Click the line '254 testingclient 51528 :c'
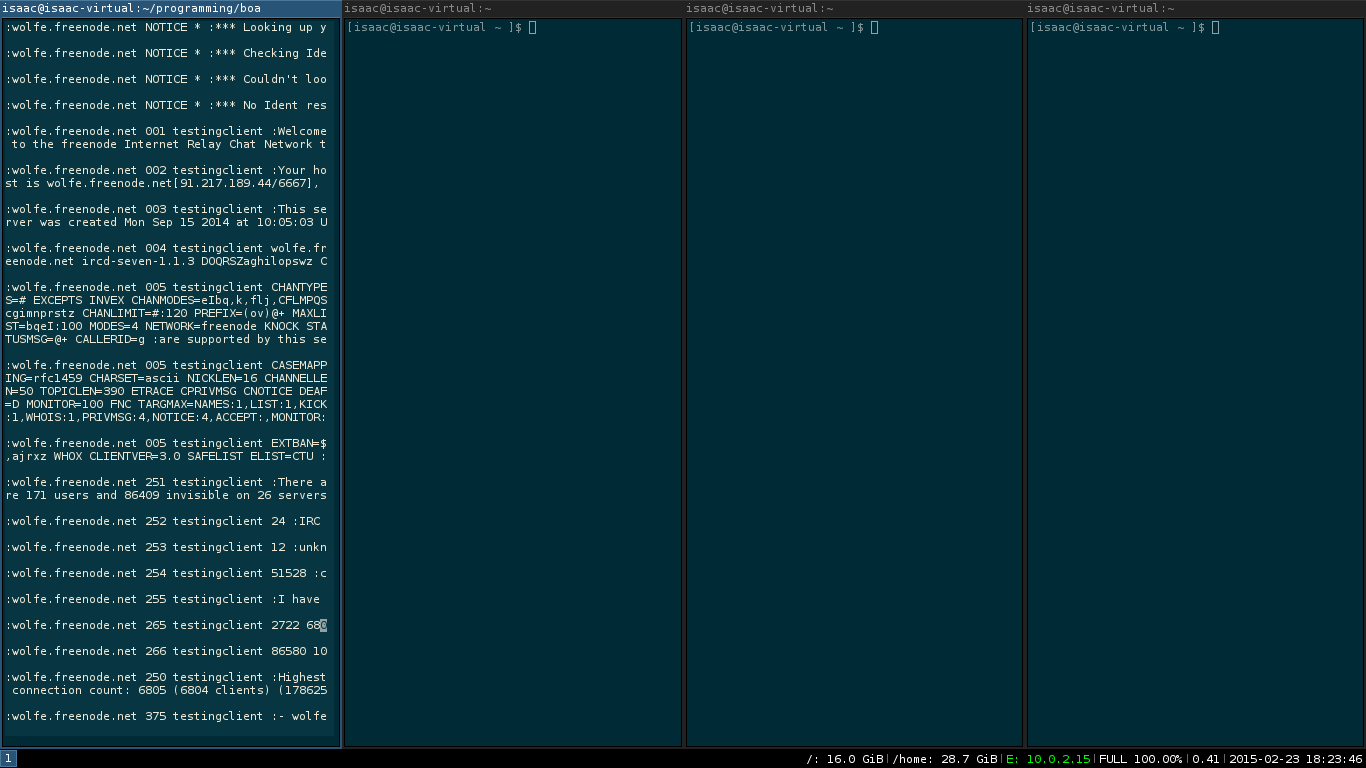 pyautogui.click(x=166, y=573)
